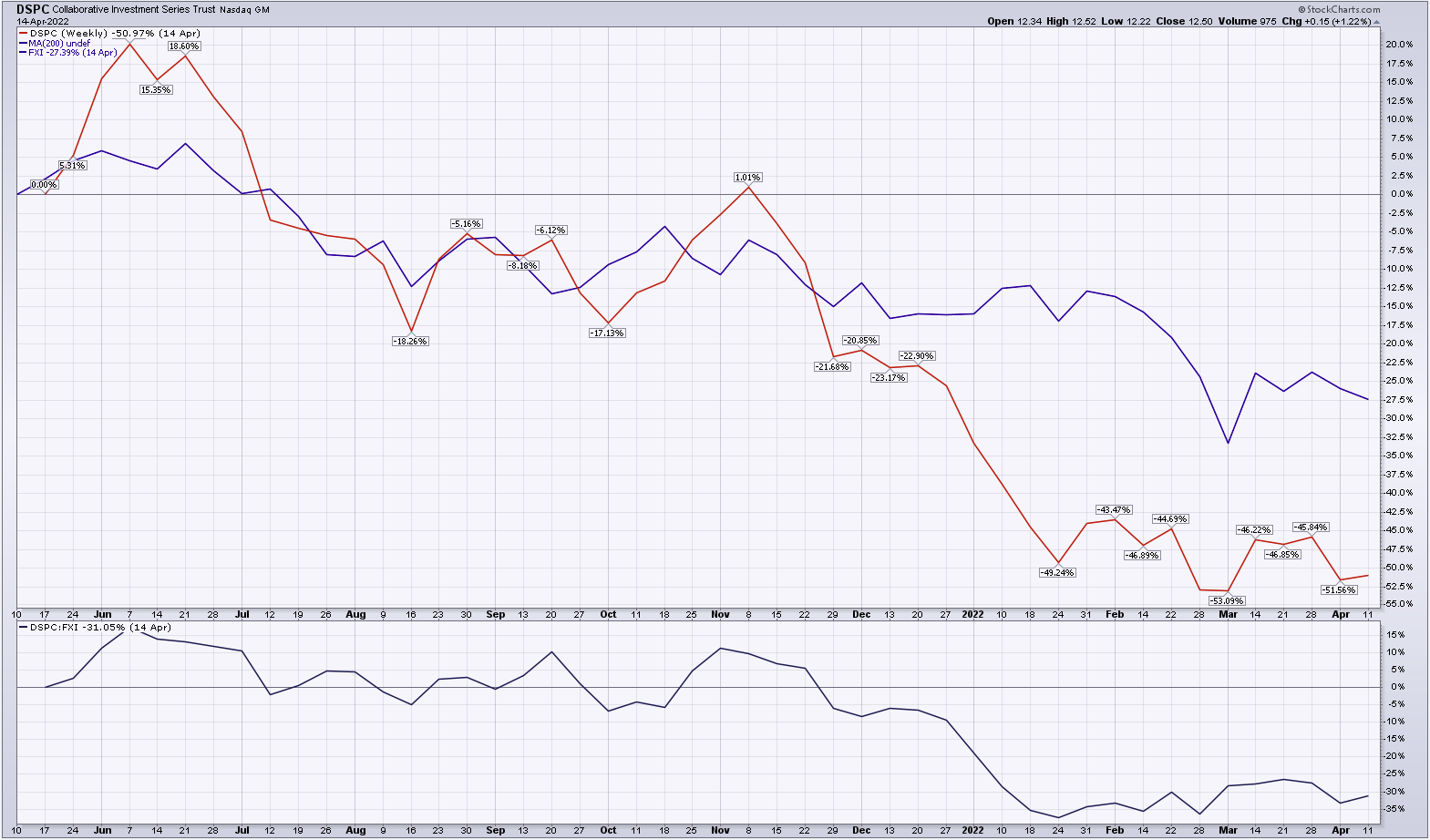Click the -27.5% y-axis tick label
The height and width of the screenshot is (840, 1430).
click(1398, 399)
